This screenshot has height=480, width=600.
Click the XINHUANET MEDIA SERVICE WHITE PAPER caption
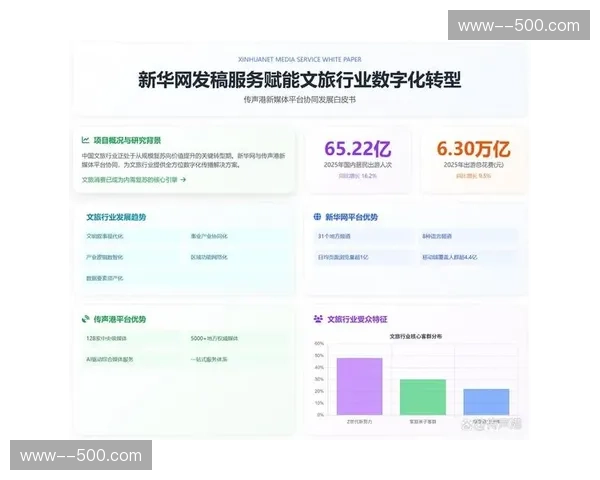point(300,59)
